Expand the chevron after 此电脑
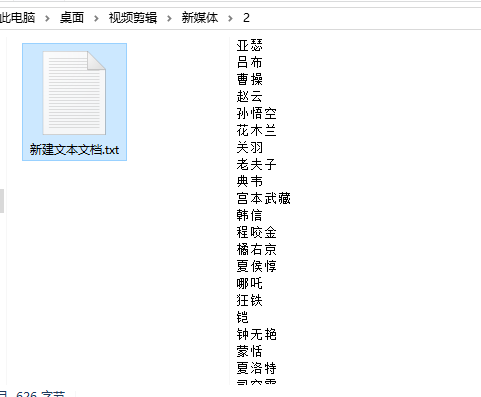Image resolution: width=481 pixels, height=397 pixels. coord(47,18)
